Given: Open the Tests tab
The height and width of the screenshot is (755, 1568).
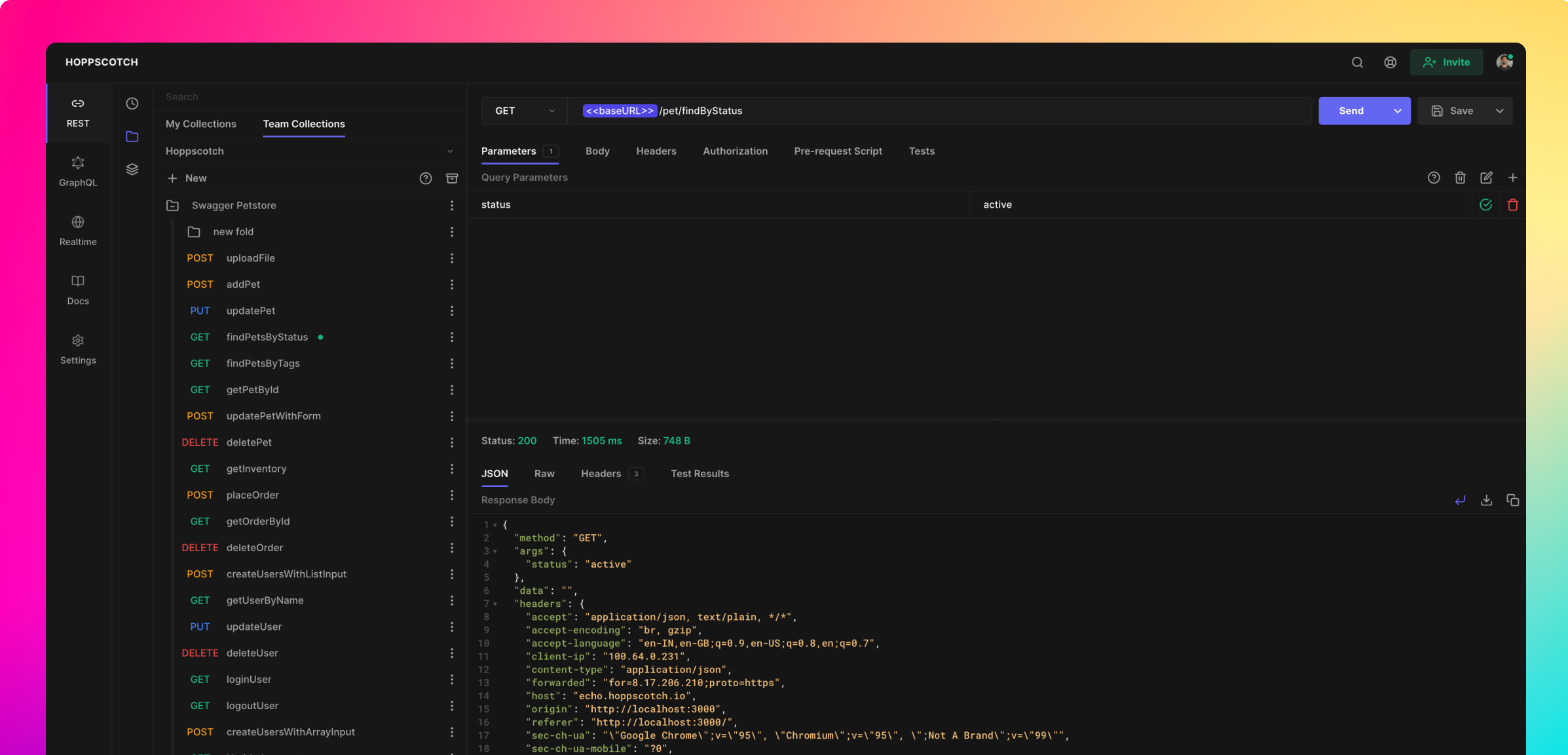Looking at the screenshot, I should click(921, 151).
